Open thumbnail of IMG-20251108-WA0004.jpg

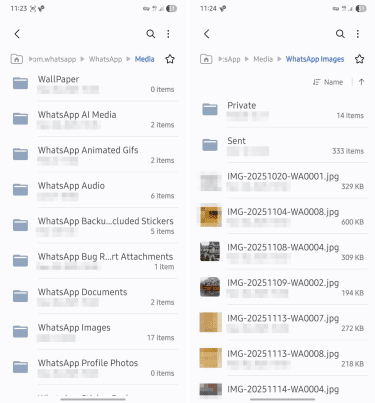tap(210, 251)
